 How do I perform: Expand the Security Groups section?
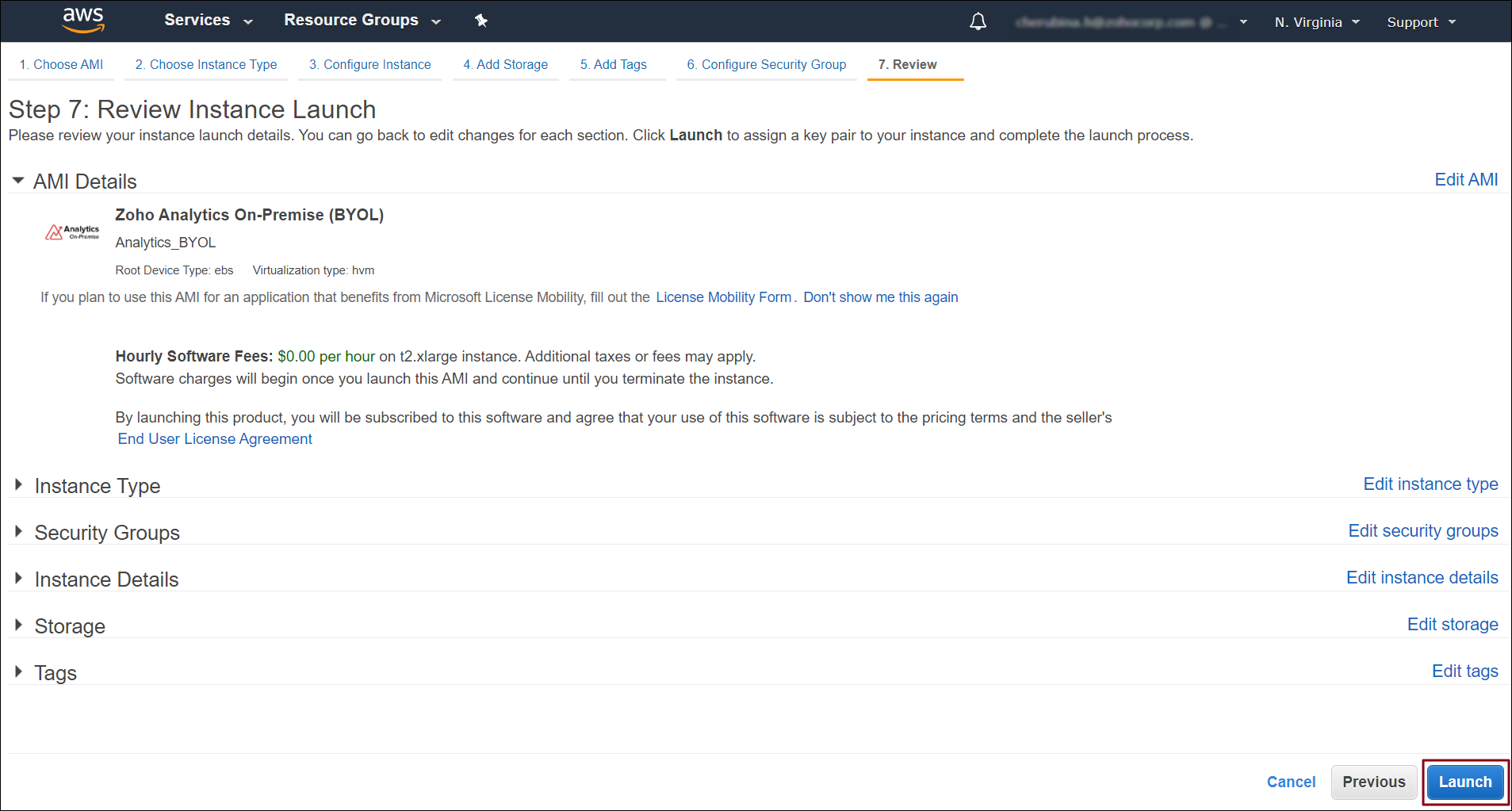point(18,532)
